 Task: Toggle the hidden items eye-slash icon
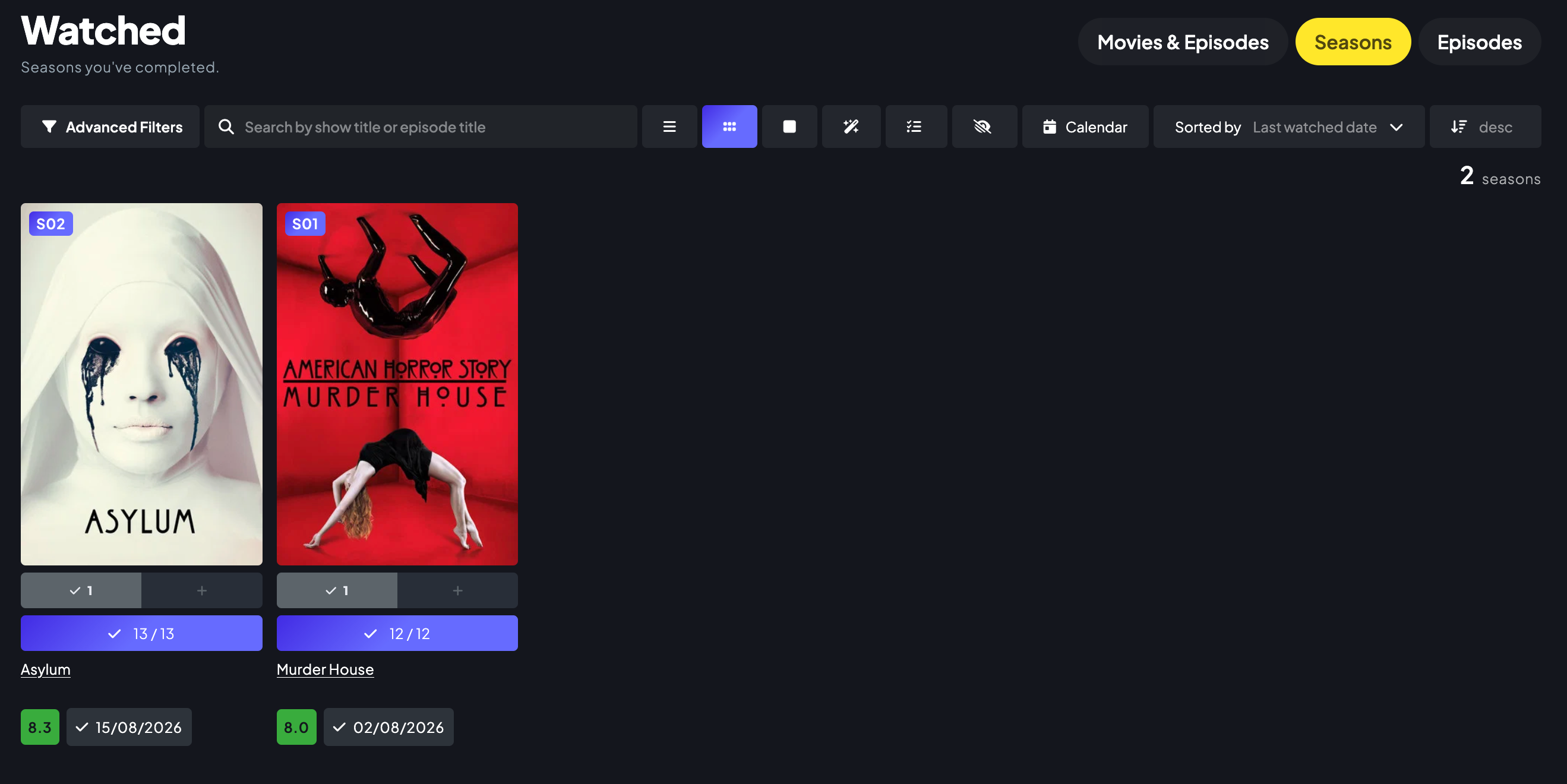(x=984, y=127)
